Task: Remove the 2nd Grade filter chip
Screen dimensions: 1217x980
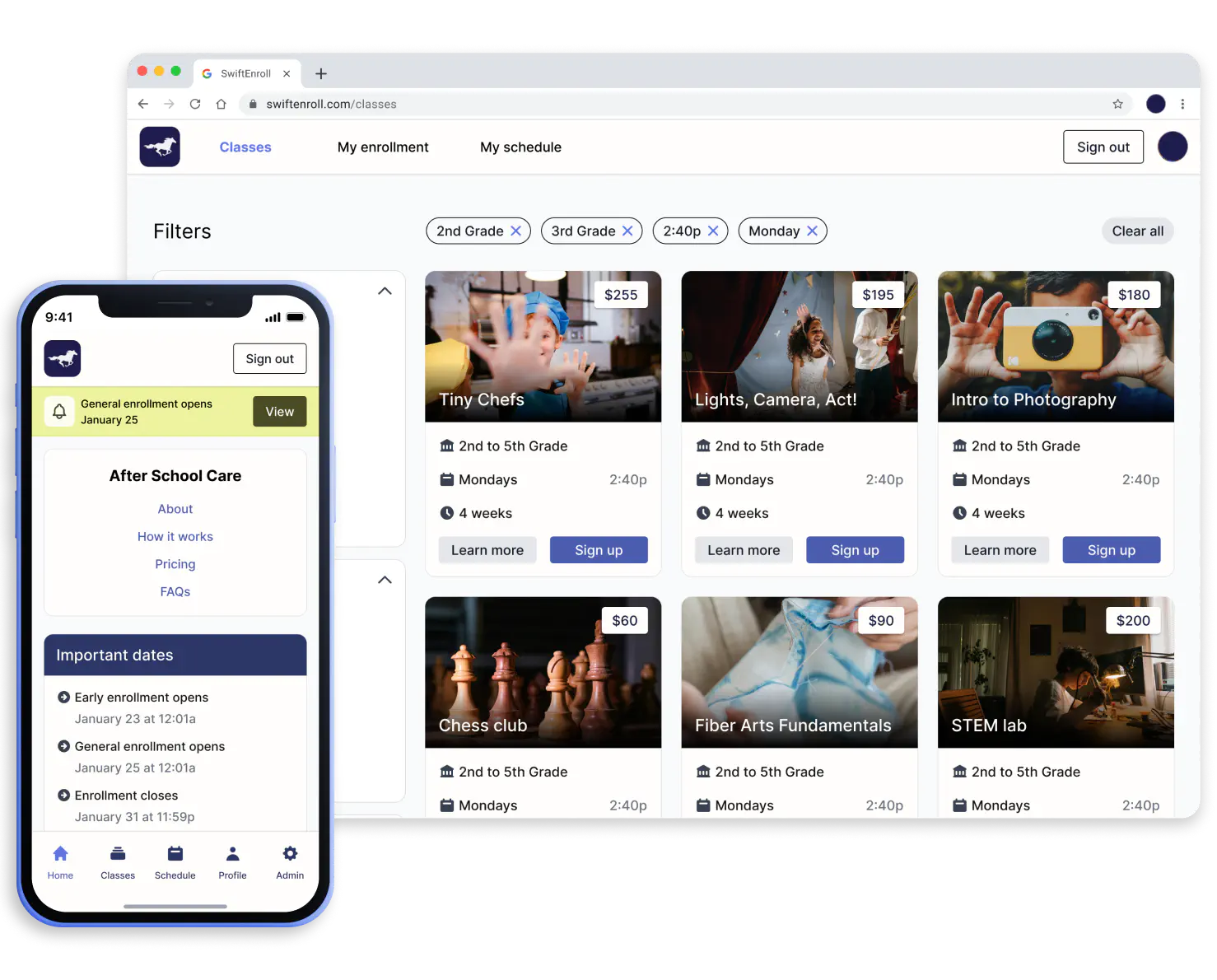Action: pos(516,231)
